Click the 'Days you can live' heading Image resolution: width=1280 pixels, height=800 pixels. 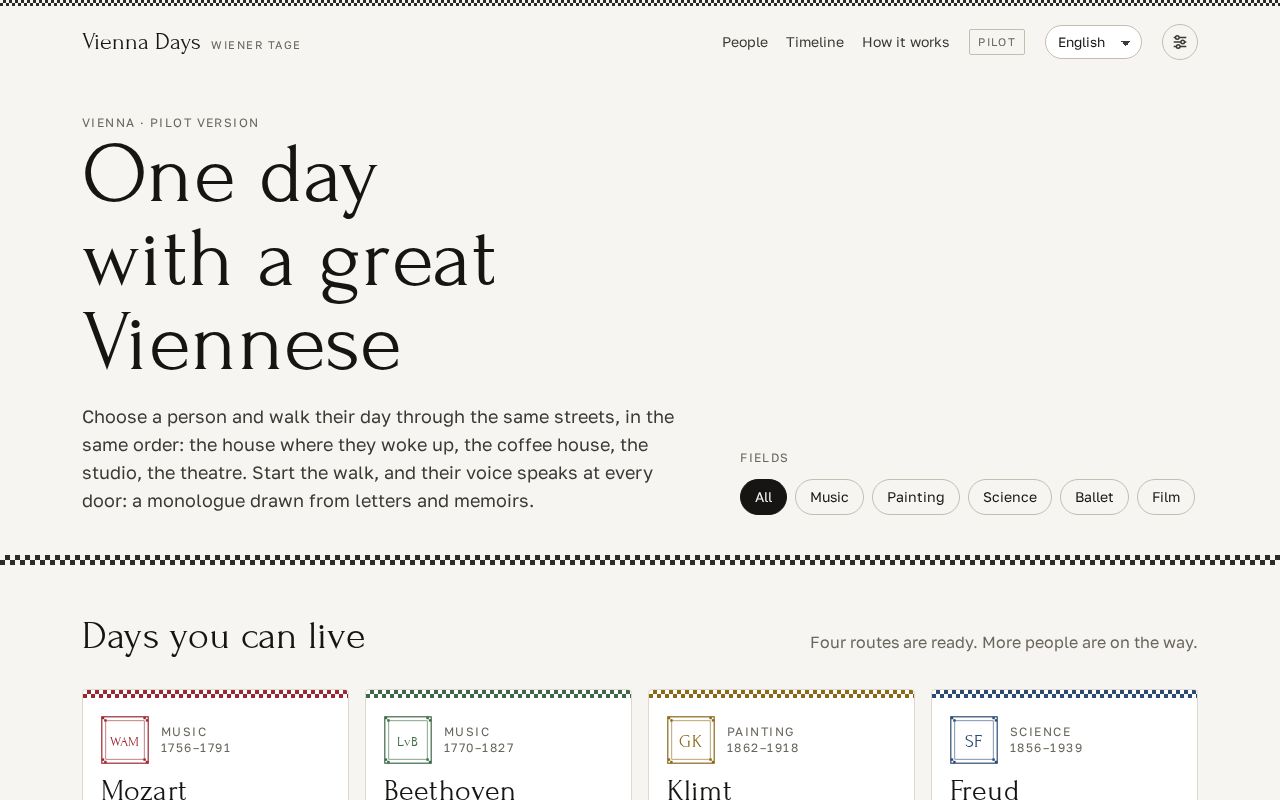click(x=224, y=637)
